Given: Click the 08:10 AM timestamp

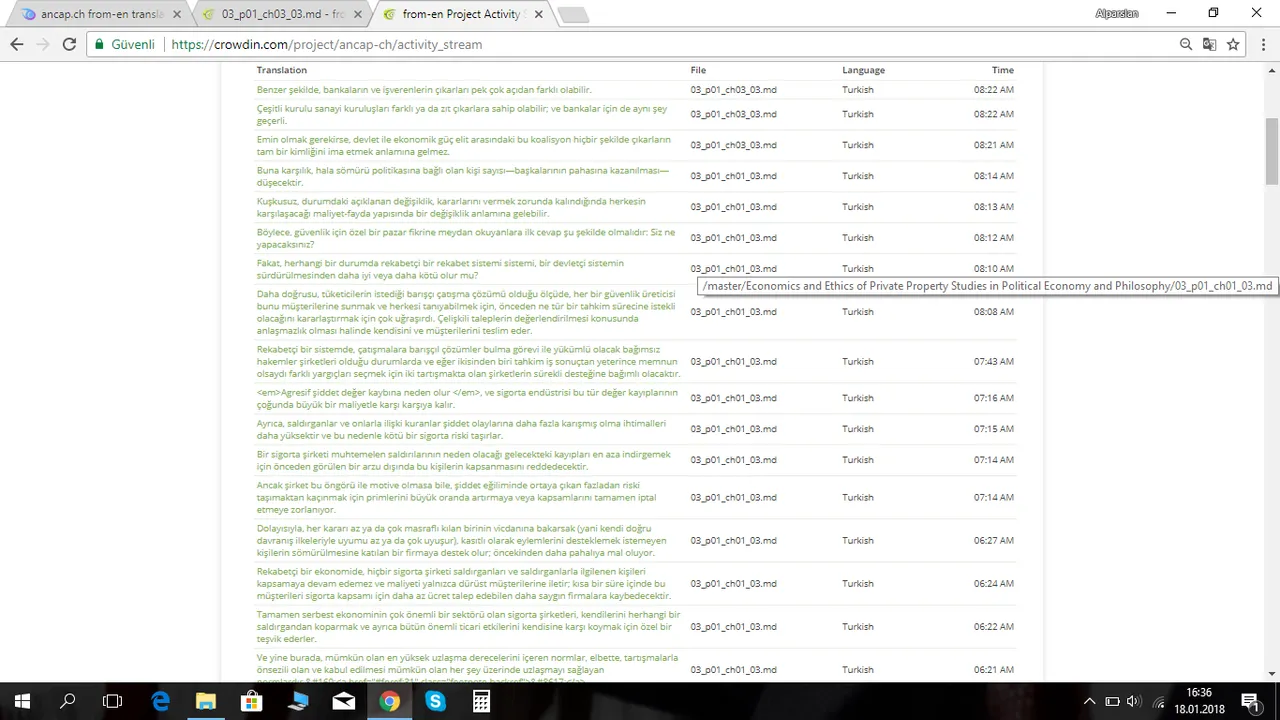Looking at the screenshot, I should point(994,269).
